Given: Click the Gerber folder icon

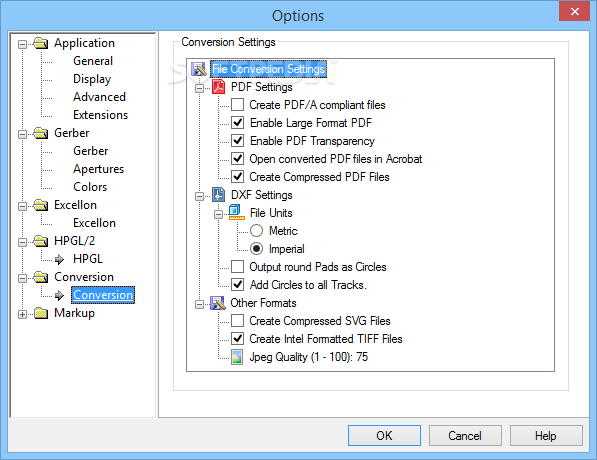Looking at the screenshot, I should [41, 133].
